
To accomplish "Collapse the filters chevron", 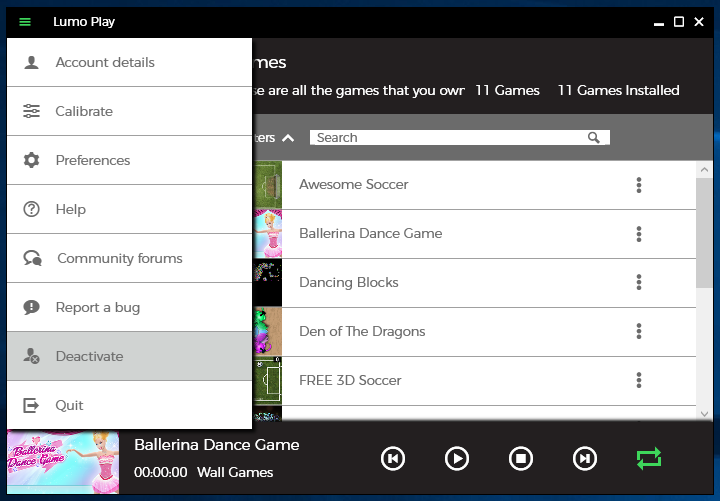I will (x=288, y=138).
